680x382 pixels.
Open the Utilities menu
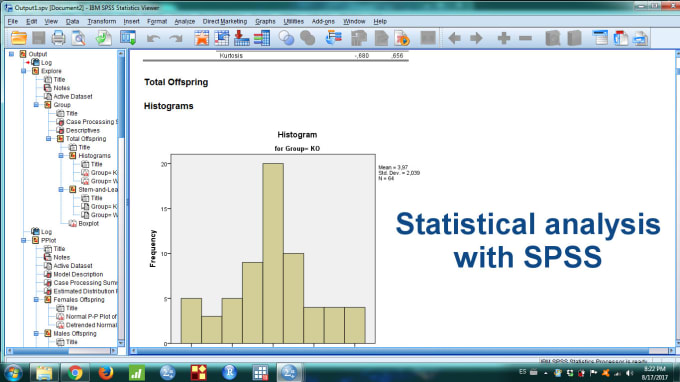[293, 21]
